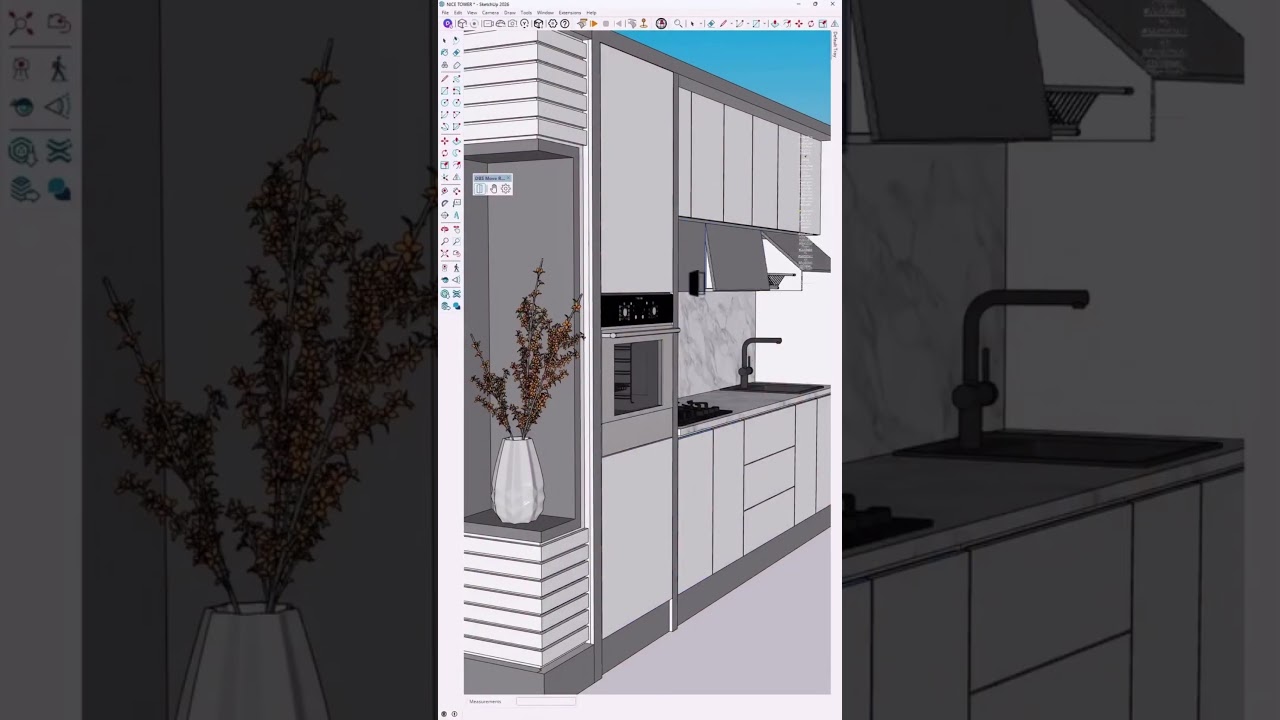The width and height of the screenshot is (1280, 720).
Task: Pick the Polygon tool in left toolbar
Action: click(x=457, y=103)
